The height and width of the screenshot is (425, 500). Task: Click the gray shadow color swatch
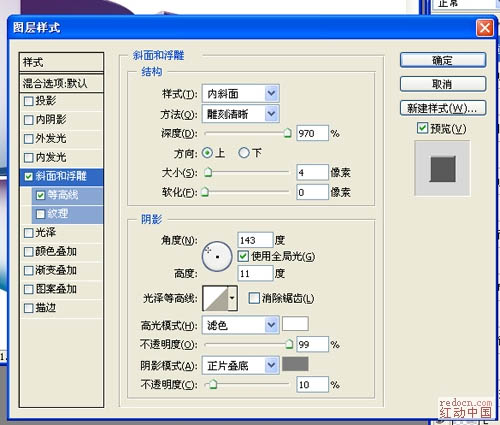pos(295,364)
